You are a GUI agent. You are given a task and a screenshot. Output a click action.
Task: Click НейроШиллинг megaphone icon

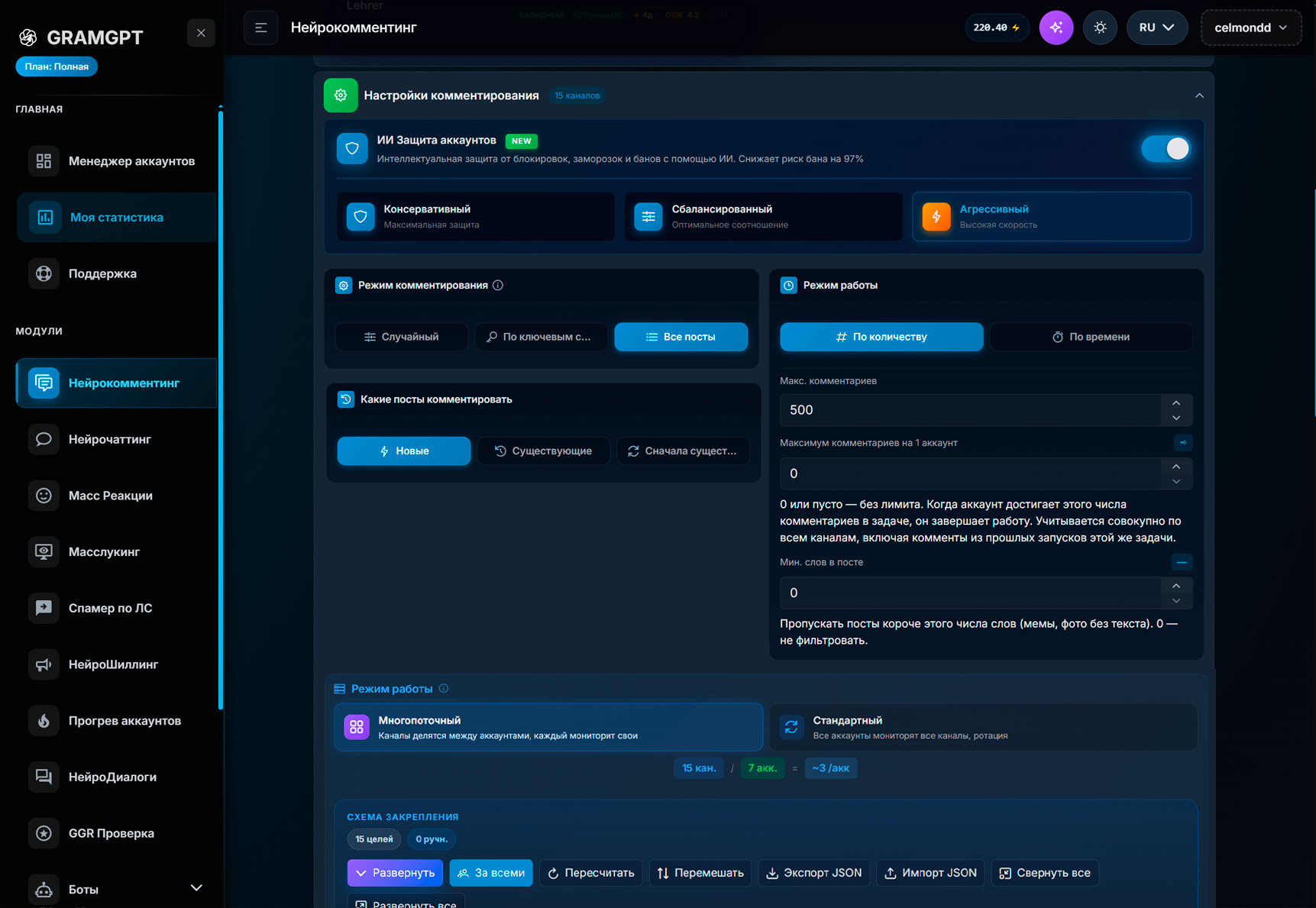tap(44, 664)
